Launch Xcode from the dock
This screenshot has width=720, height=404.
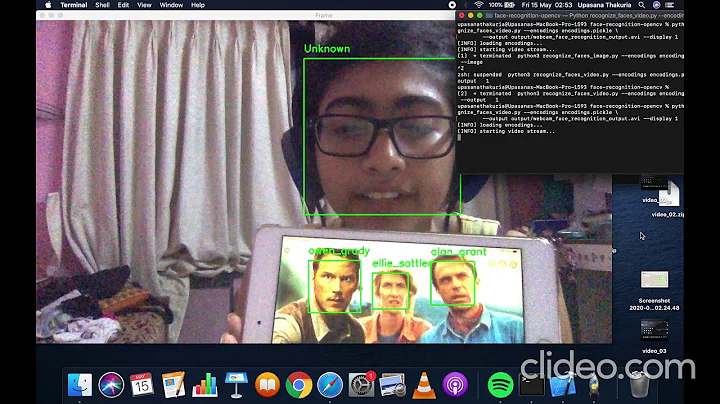(x=562, y=385)
